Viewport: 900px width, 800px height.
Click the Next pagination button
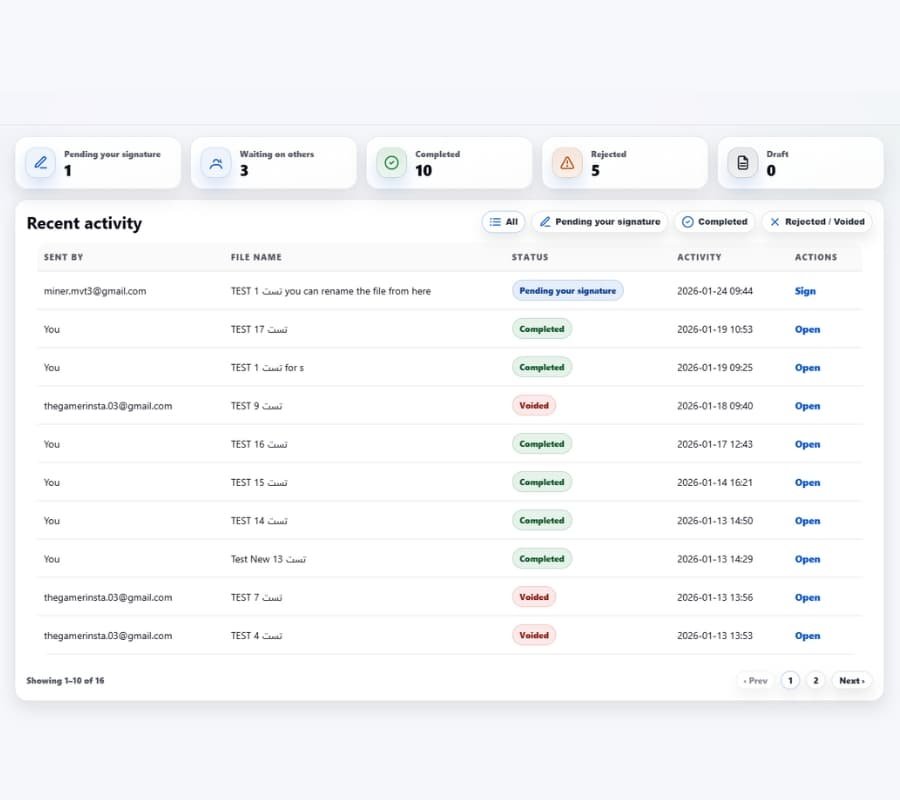(x=851, y=680)
